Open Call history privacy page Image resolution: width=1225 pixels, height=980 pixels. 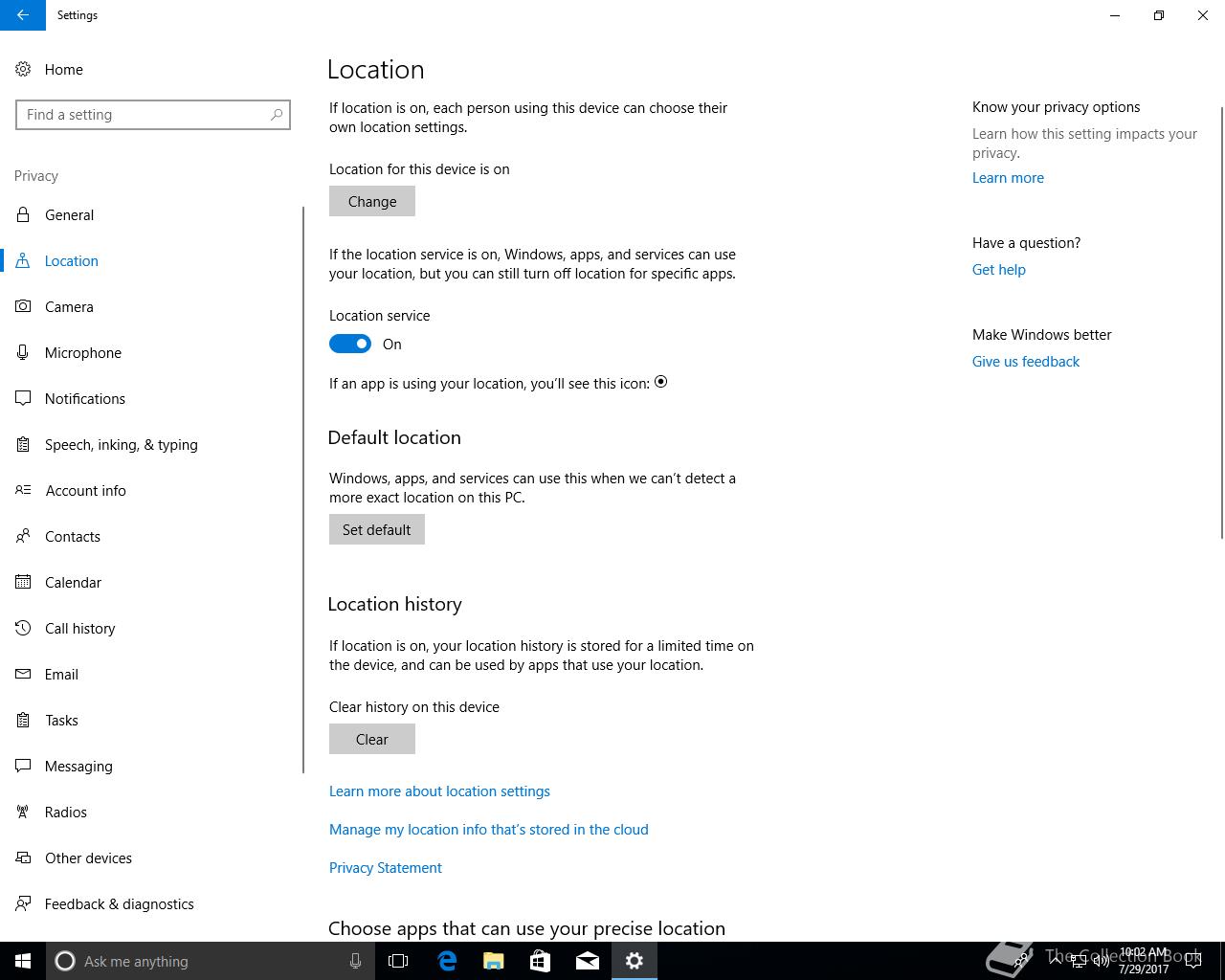153,628
